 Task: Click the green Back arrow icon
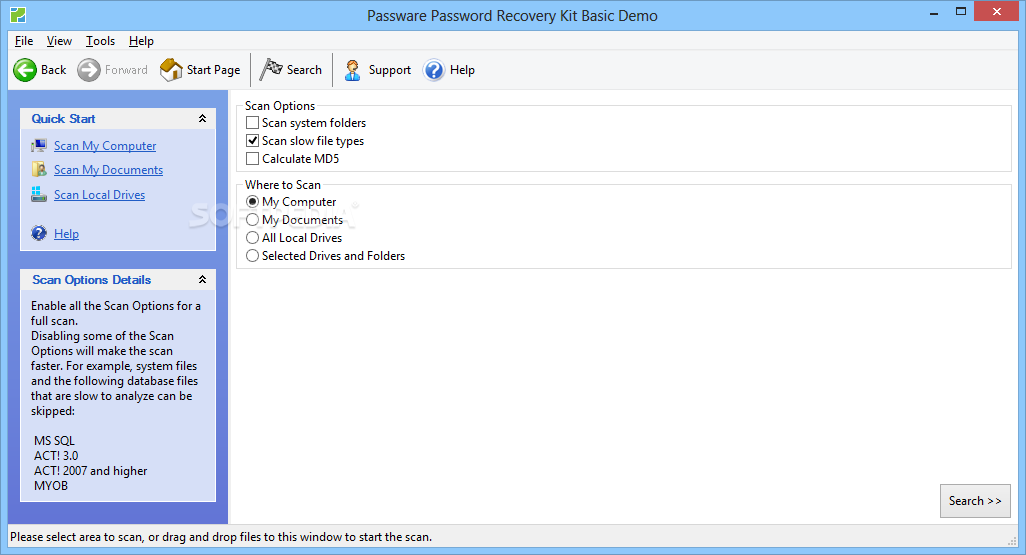pos(26,70)
